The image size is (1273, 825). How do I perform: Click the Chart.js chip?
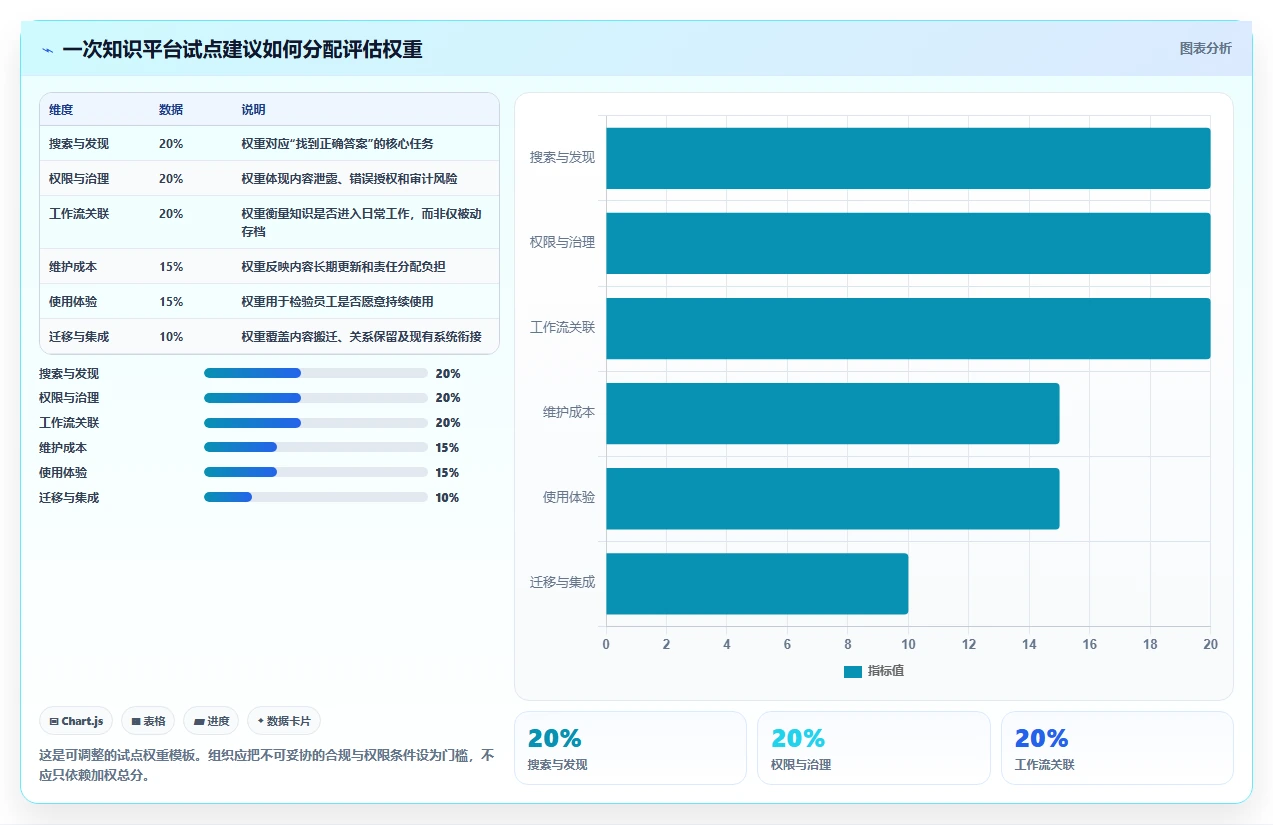click(76, 721)
